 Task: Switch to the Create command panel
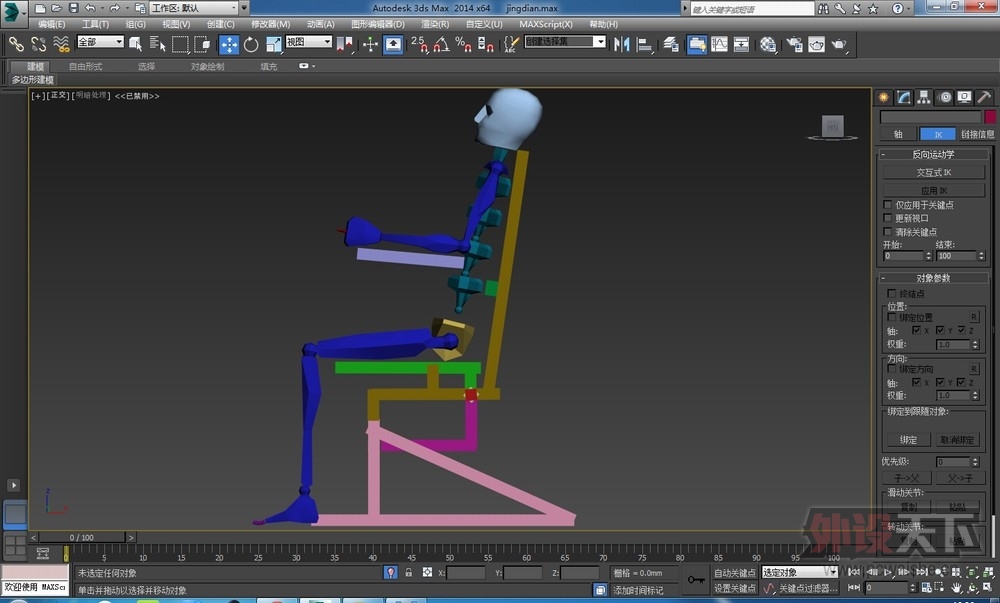pyautogui.click(x=884, y=97)
